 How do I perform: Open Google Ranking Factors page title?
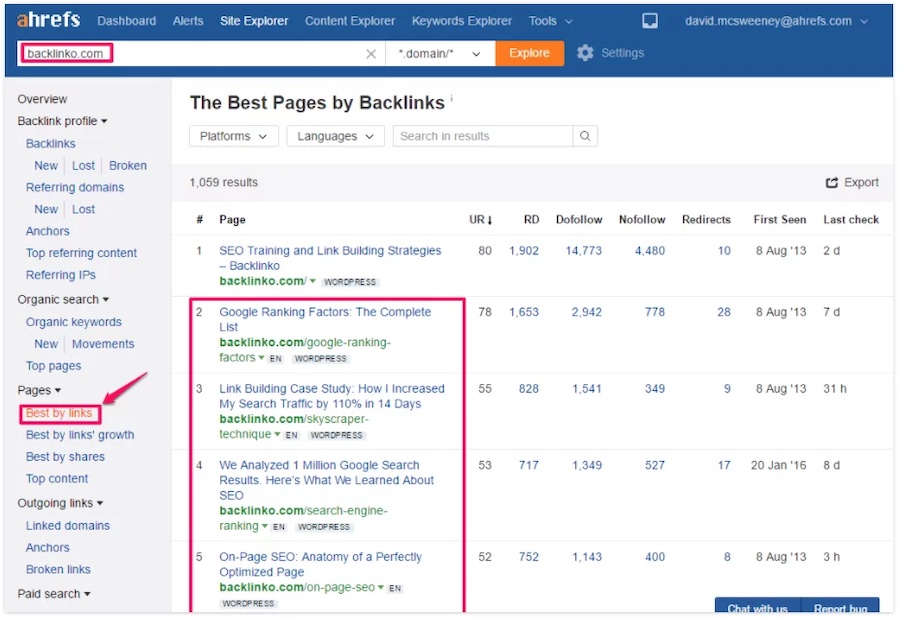click(x=325, y=319)
